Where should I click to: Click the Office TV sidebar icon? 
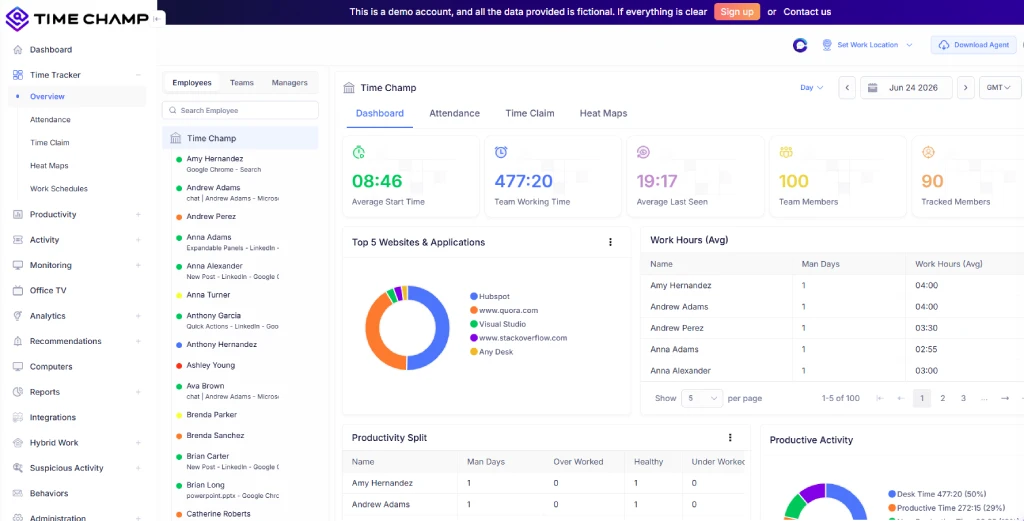click(x=18, y=291)
